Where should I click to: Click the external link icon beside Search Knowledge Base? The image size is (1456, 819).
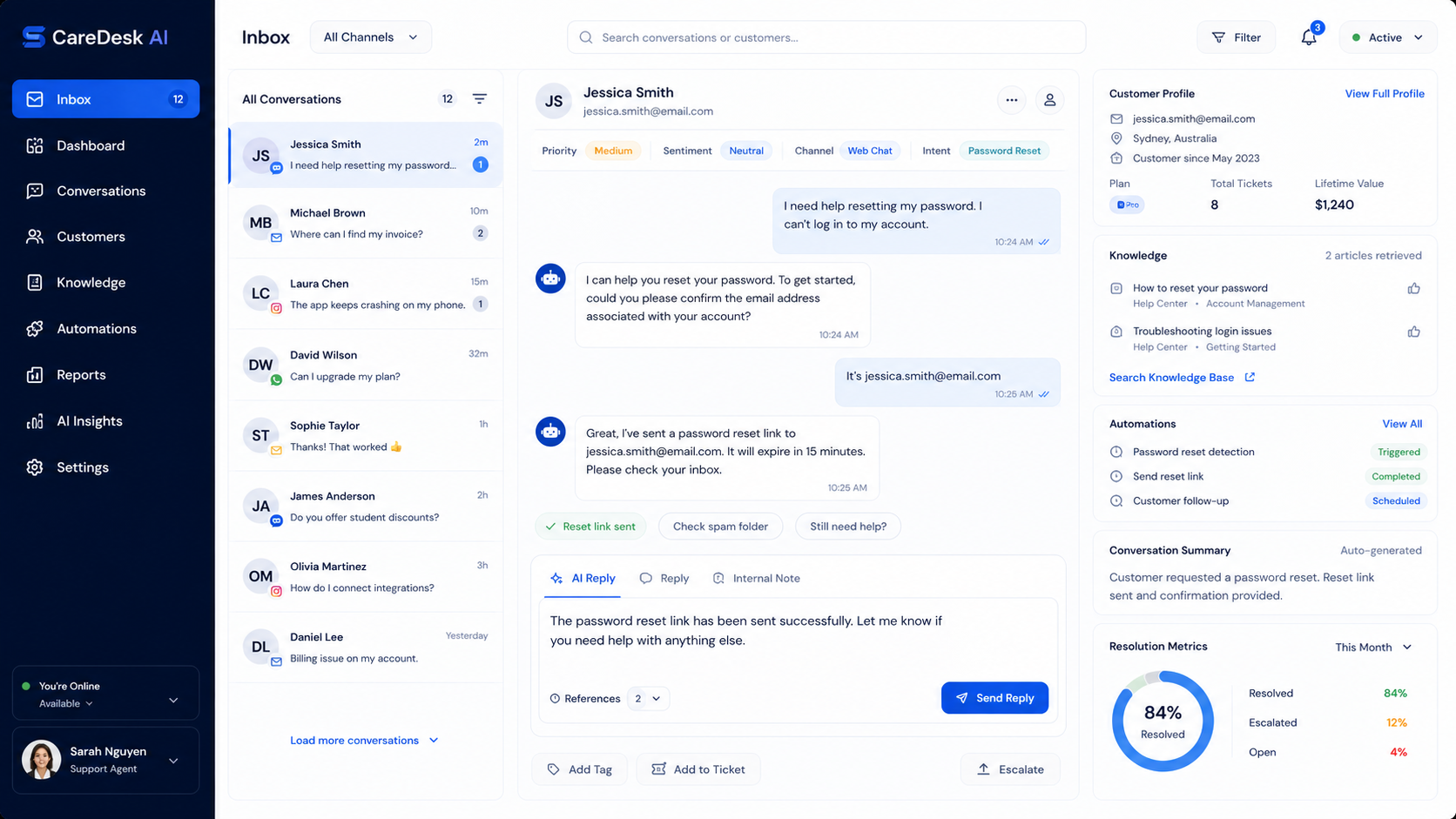pyautogui.click(x=1250, y=377)
